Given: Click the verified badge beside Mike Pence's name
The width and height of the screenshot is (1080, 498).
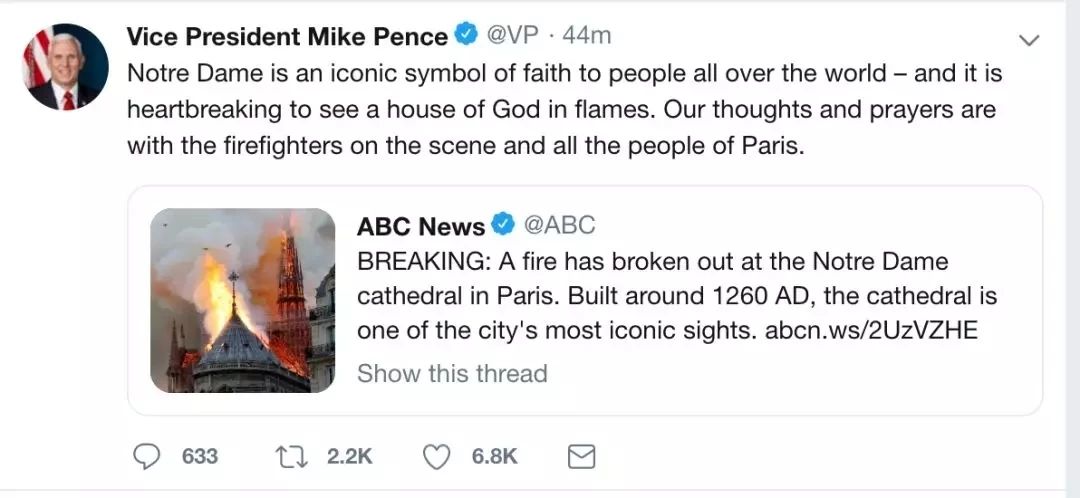Looking at the screenshot, I should [465, 36].
